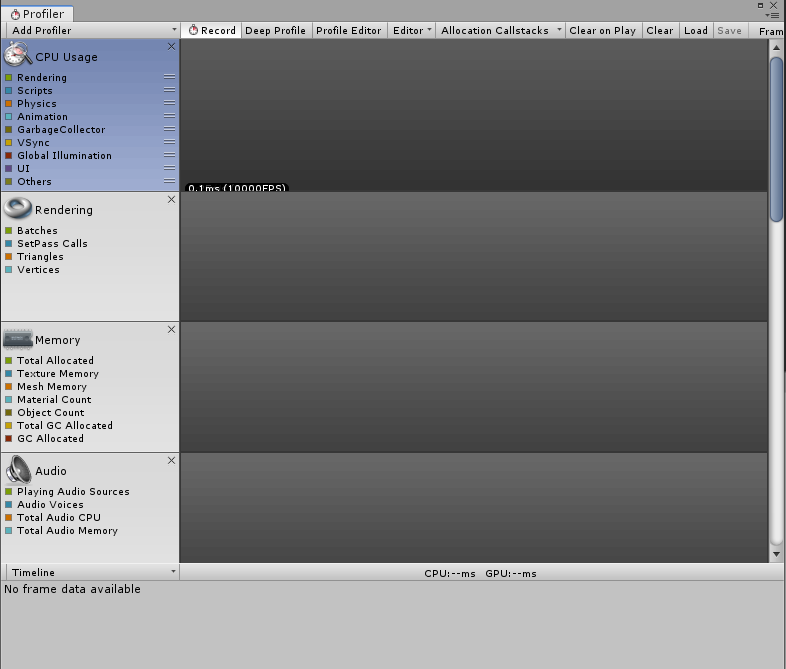The height and width of the screenshot is (669, 786).
Task: Click the Rendering torus icon
Action: click(18, 208)
